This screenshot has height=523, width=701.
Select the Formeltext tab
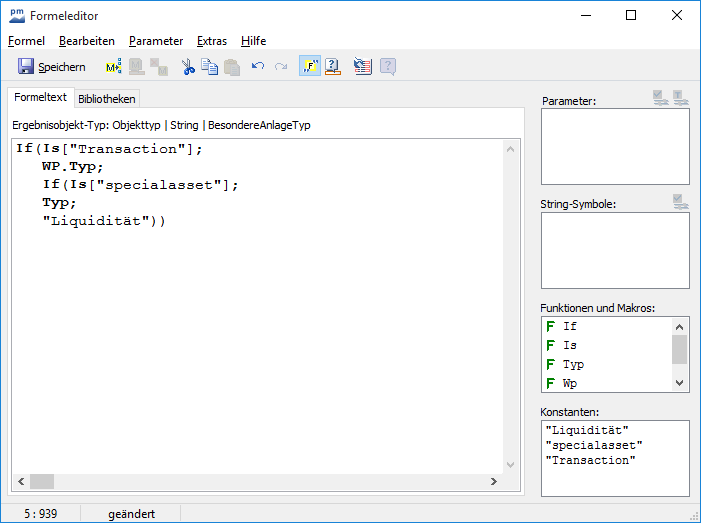coord(41,98)
